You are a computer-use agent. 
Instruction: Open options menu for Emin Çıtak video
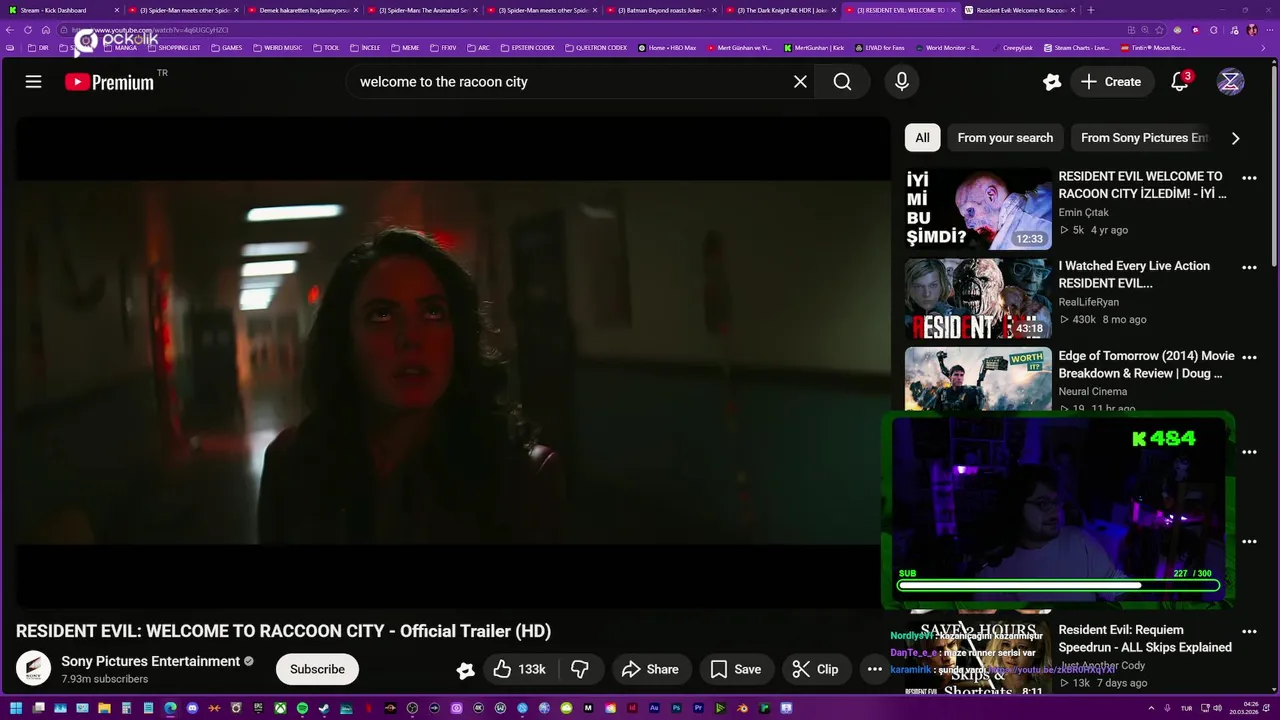point(1249,178)
